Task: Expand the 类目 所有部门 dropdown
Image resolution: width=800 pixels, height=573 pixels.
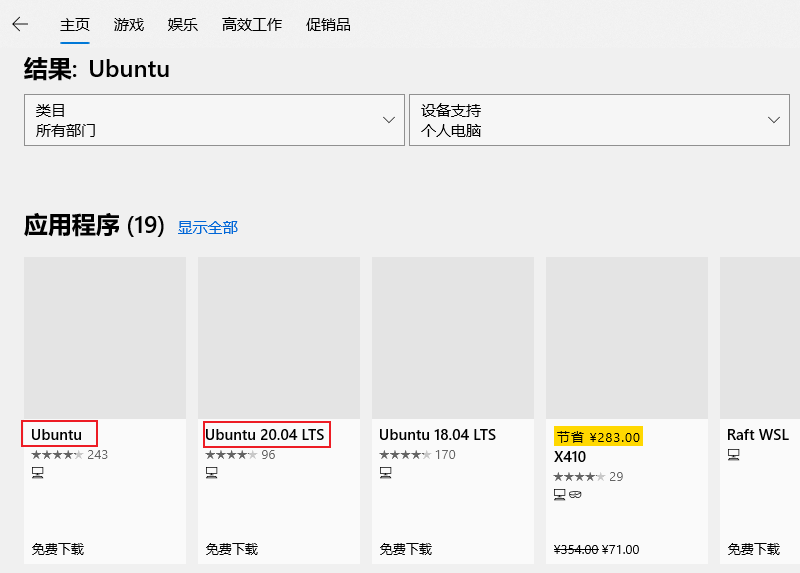Action: [214, 120]
